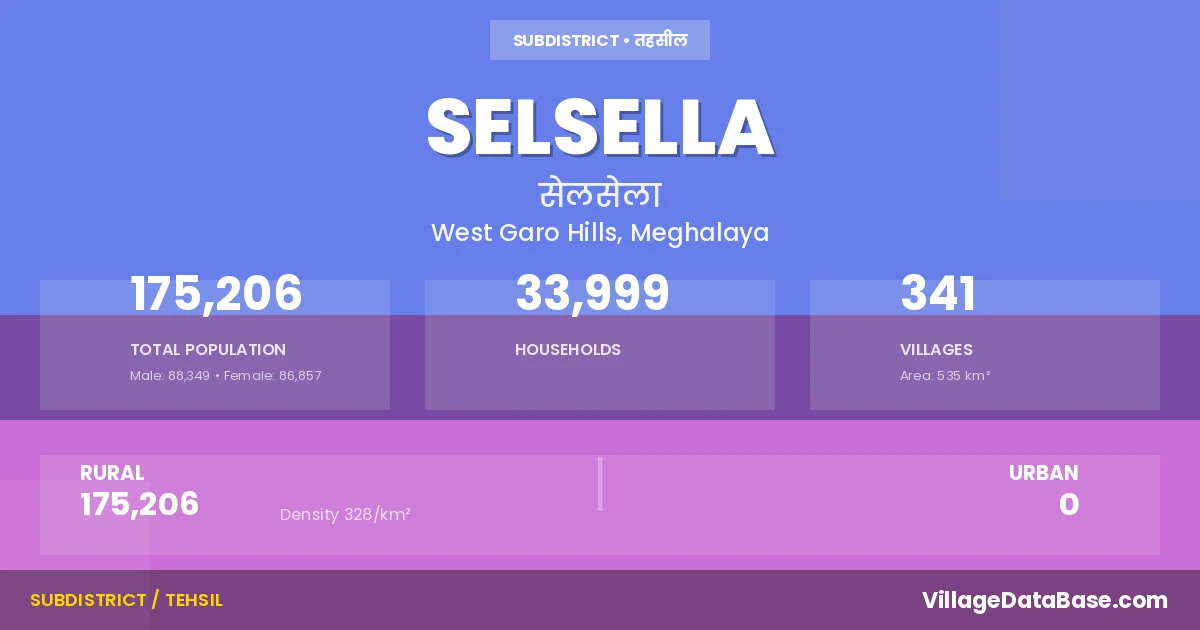Select the Hindi name सेलसेला
This screenshot has width=1200, height=630.
(x=600, y=194)
